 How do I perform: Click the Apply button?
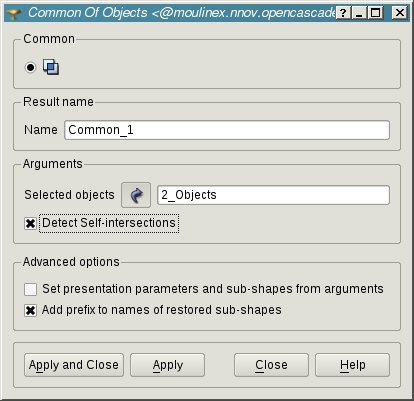[x=167, y=365]
